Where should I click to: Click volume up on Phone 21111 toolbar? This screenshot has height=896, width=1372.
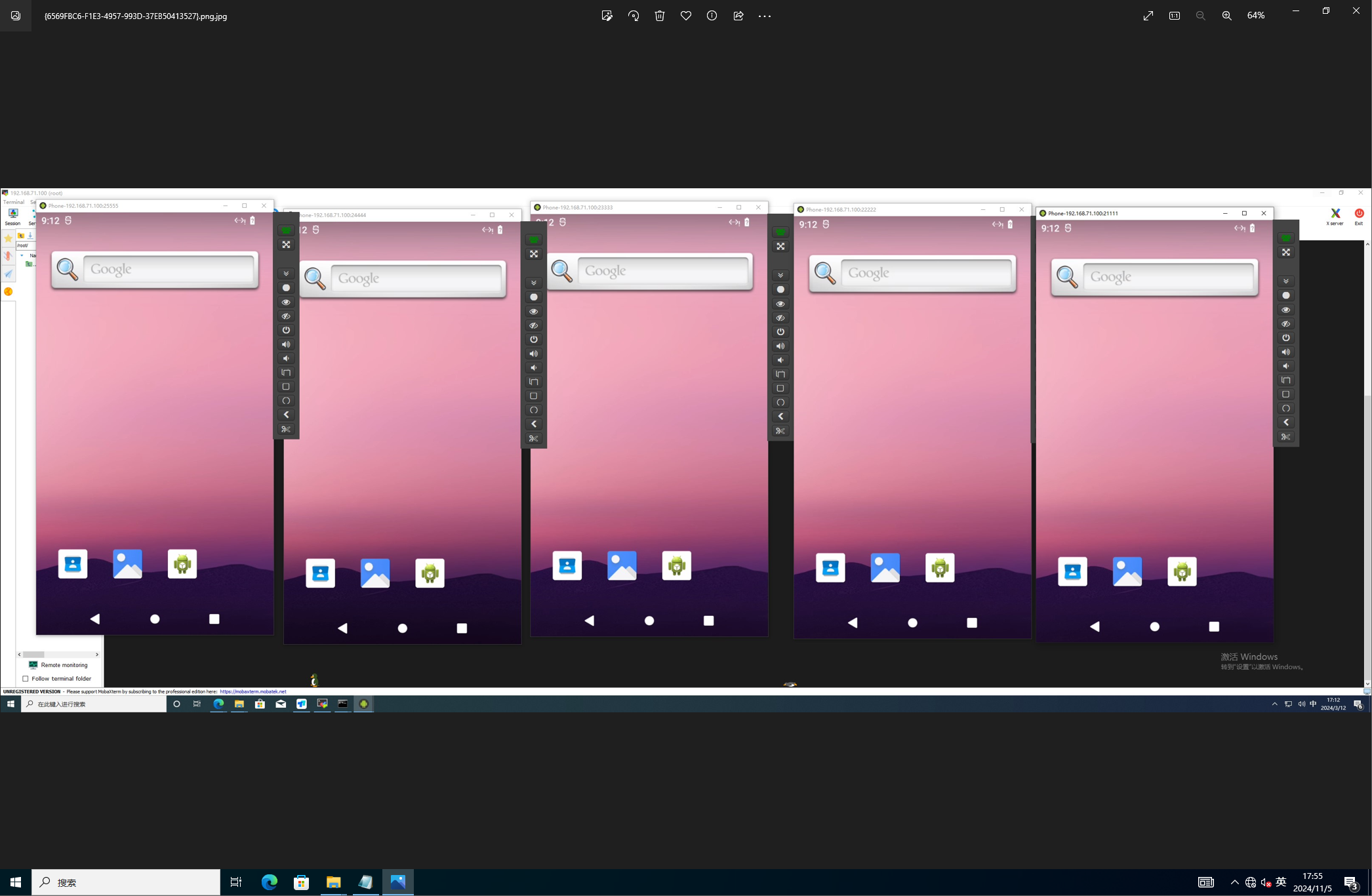click(x=1286, y=352)
